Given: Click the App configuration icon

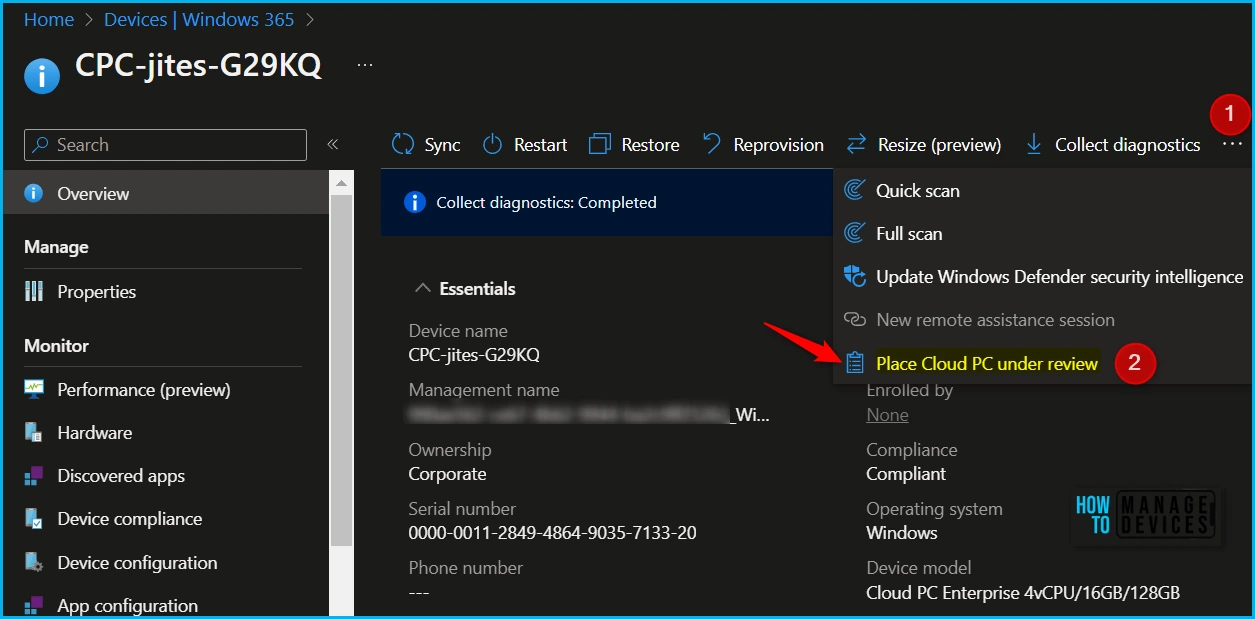Looking at the screenshot, I should pyautogui.click(x=34, y=606).
